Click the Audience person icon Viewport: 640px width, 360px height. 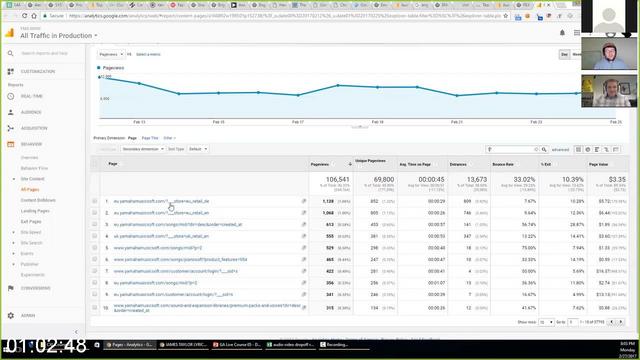pyautogui.click(x=11, y=112)
